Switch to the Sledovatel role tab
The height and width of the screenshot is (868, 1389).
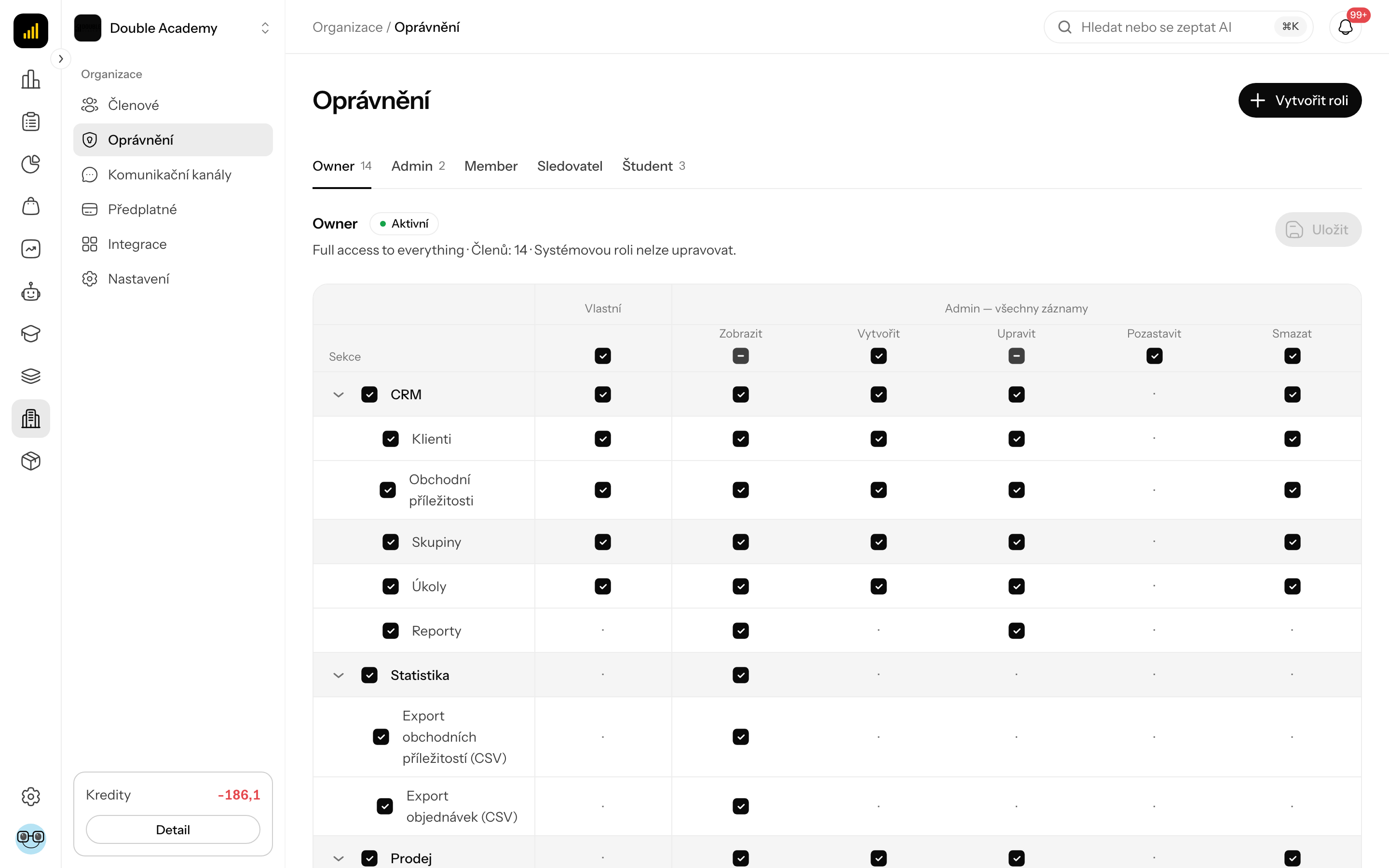pyautogui.click(x=570, y=166)
